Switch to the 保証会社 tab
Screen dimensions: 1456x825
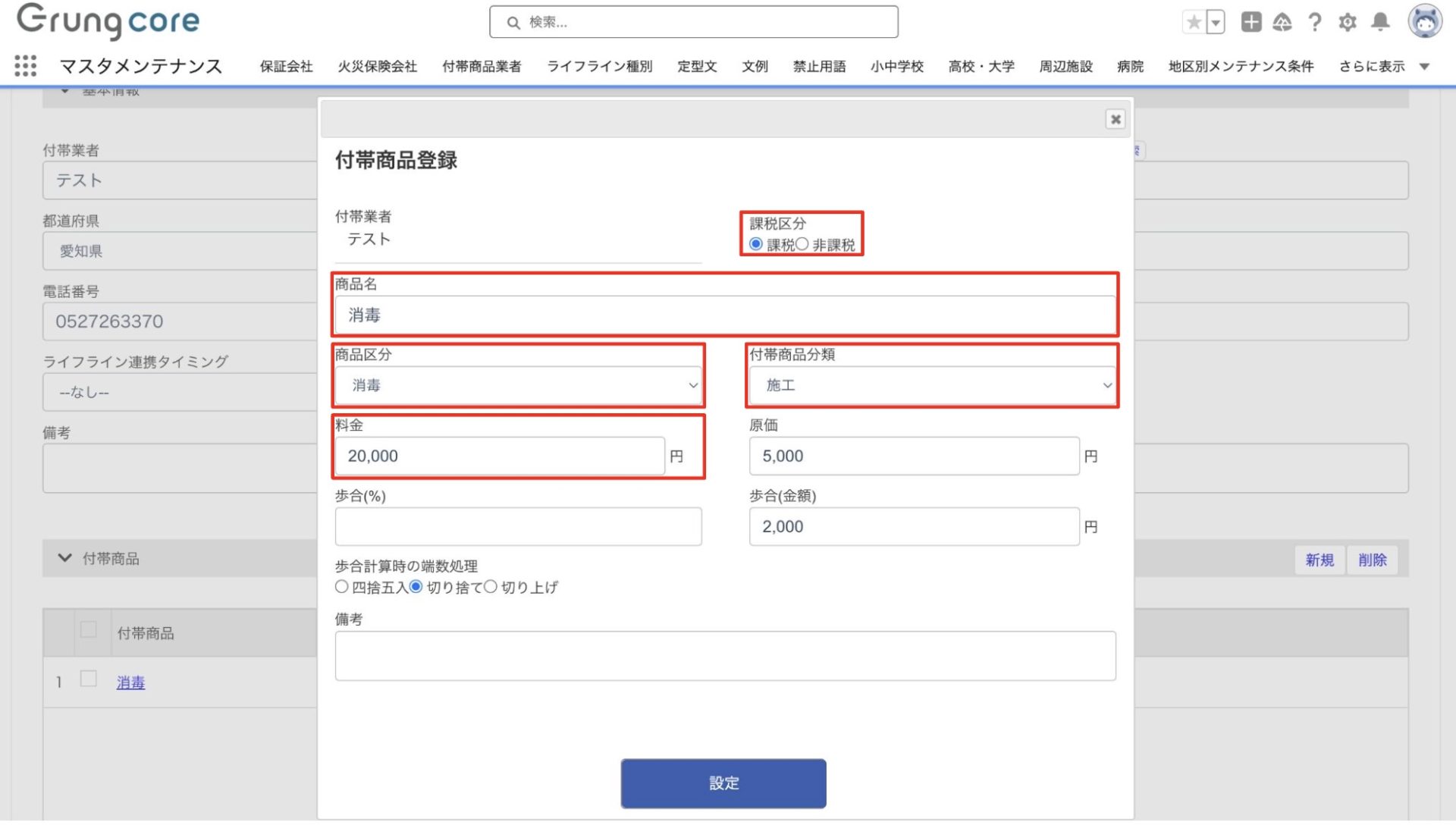coord(286,67)
